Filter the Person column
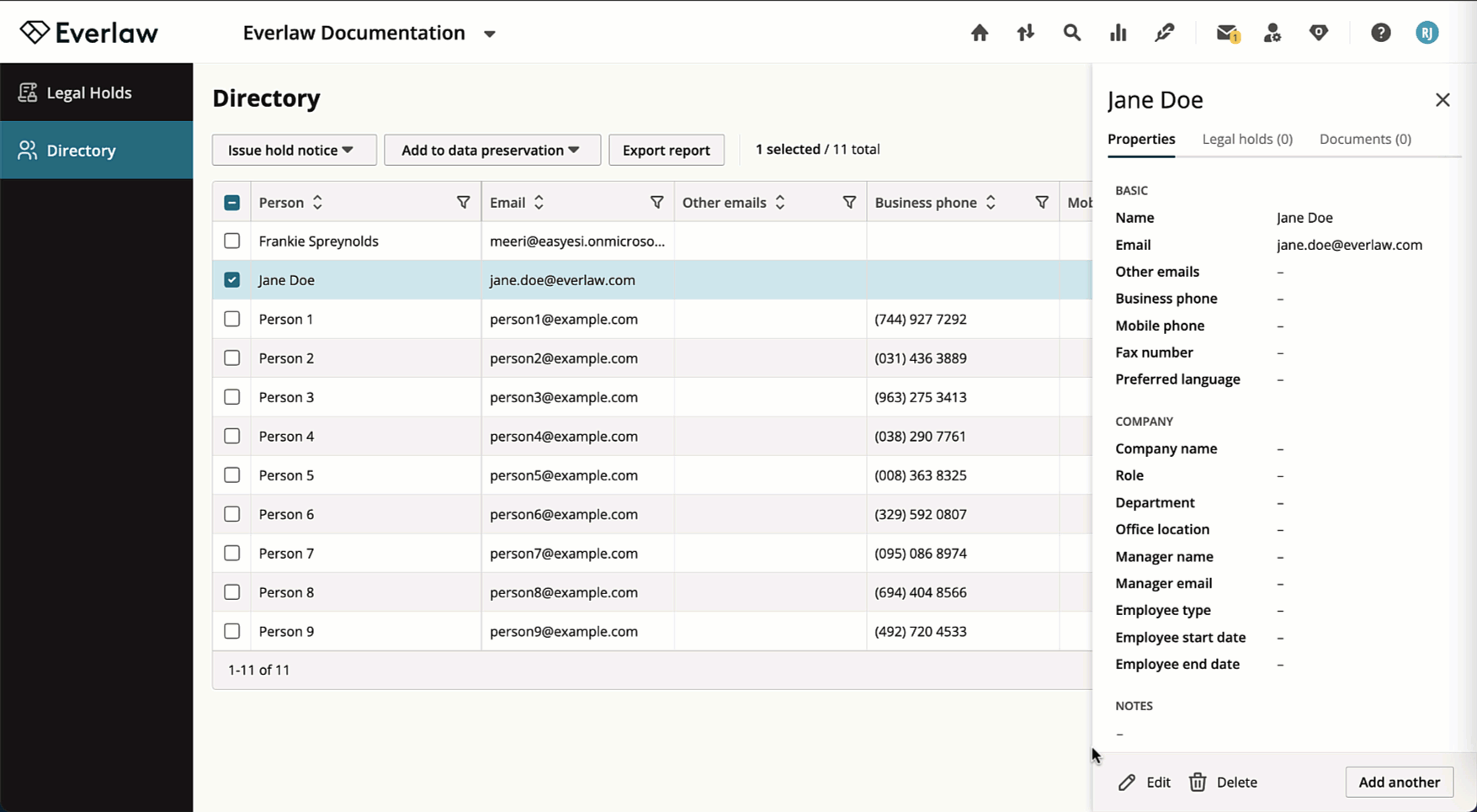The height and width of the screenshot is (812, 1477). click(x=463, y=202)
